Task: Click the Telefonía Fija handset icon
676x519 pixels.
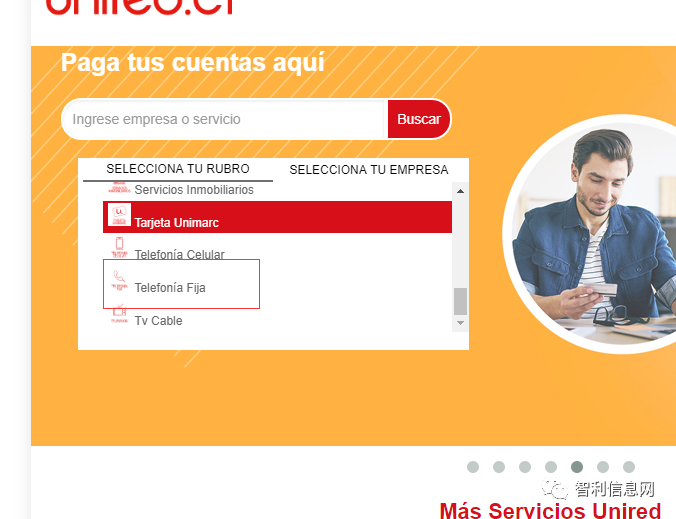Action: coord(119,280)
